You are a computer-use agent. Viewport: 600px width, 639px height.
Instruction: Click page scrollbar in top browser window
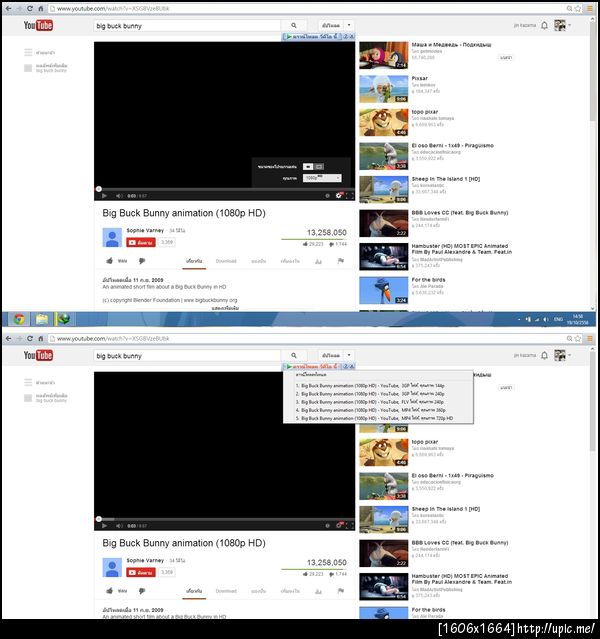pos(593,71)
